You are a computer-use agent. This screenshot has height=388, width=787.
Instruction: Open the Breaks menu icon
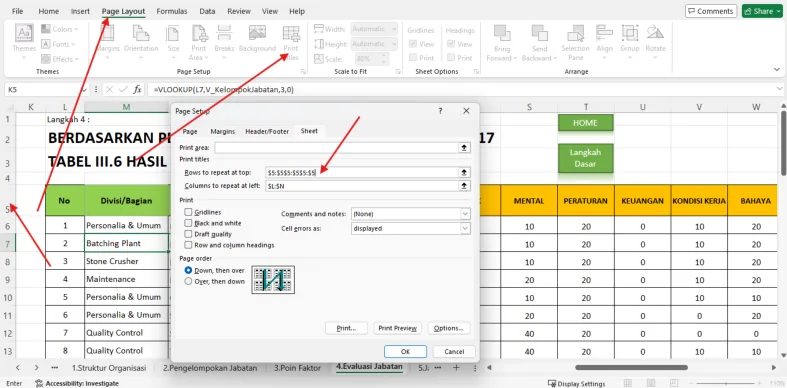point(224,33)
